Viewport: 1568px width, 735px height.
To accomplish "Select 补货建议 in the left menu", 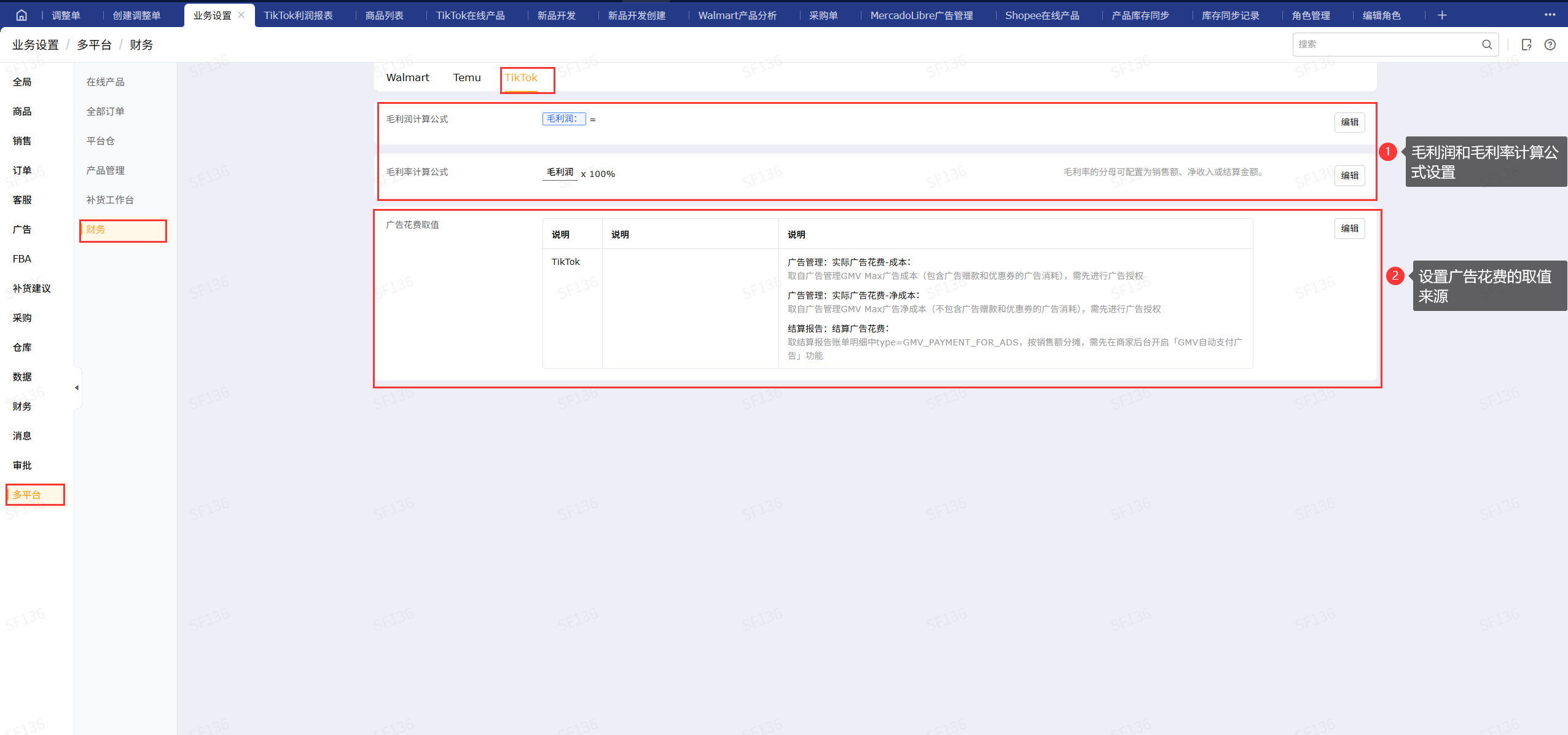I will pyautogui.click(x=32, y=288).
